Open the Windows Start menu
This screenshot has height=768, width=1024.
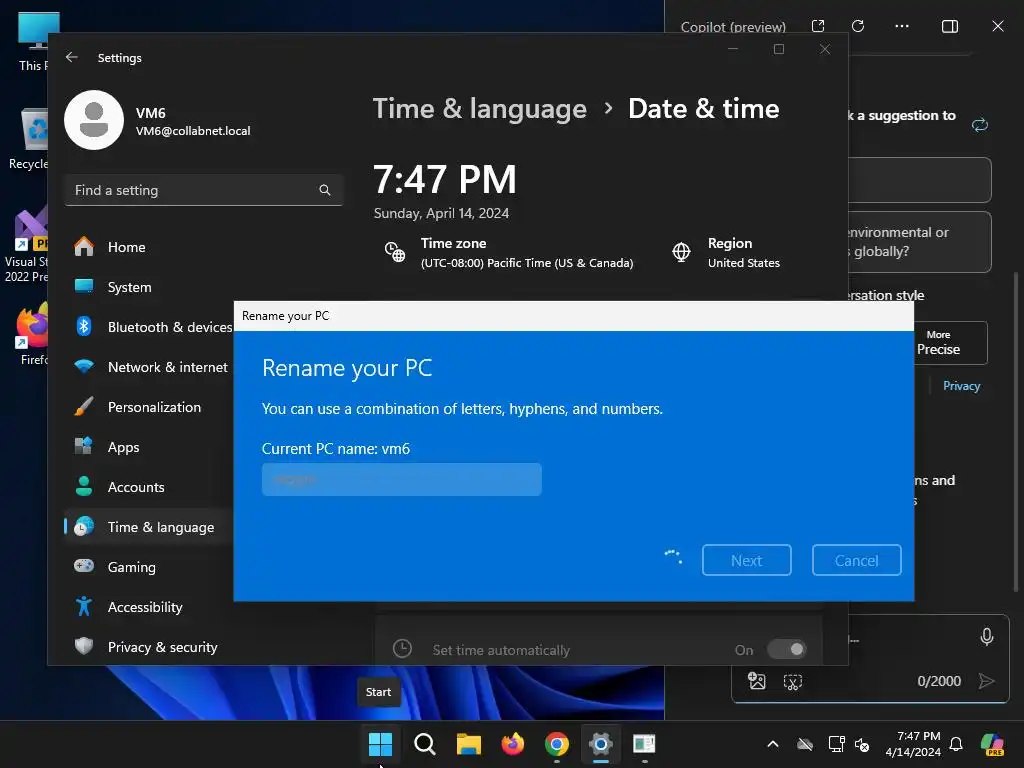coord(380,743)
